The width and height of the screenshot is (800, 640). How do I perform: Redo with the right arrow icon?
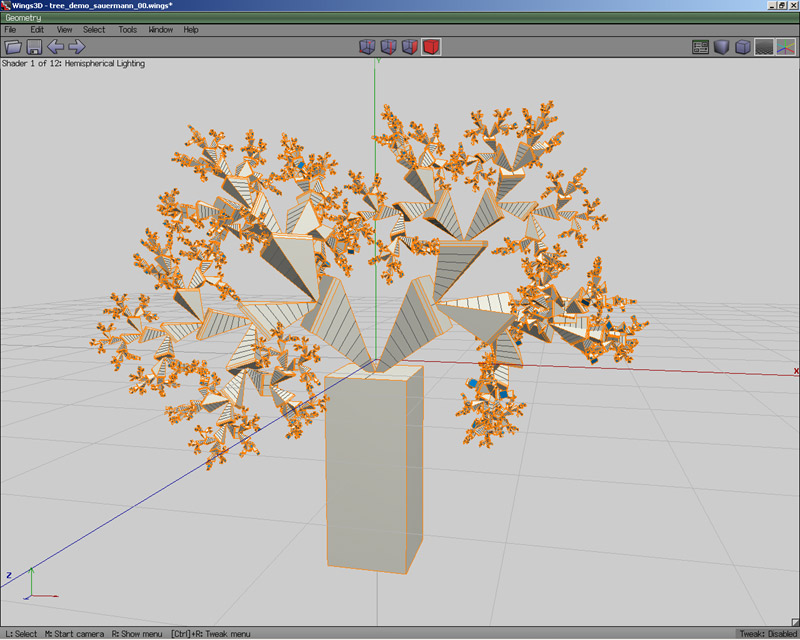point(77,47)
